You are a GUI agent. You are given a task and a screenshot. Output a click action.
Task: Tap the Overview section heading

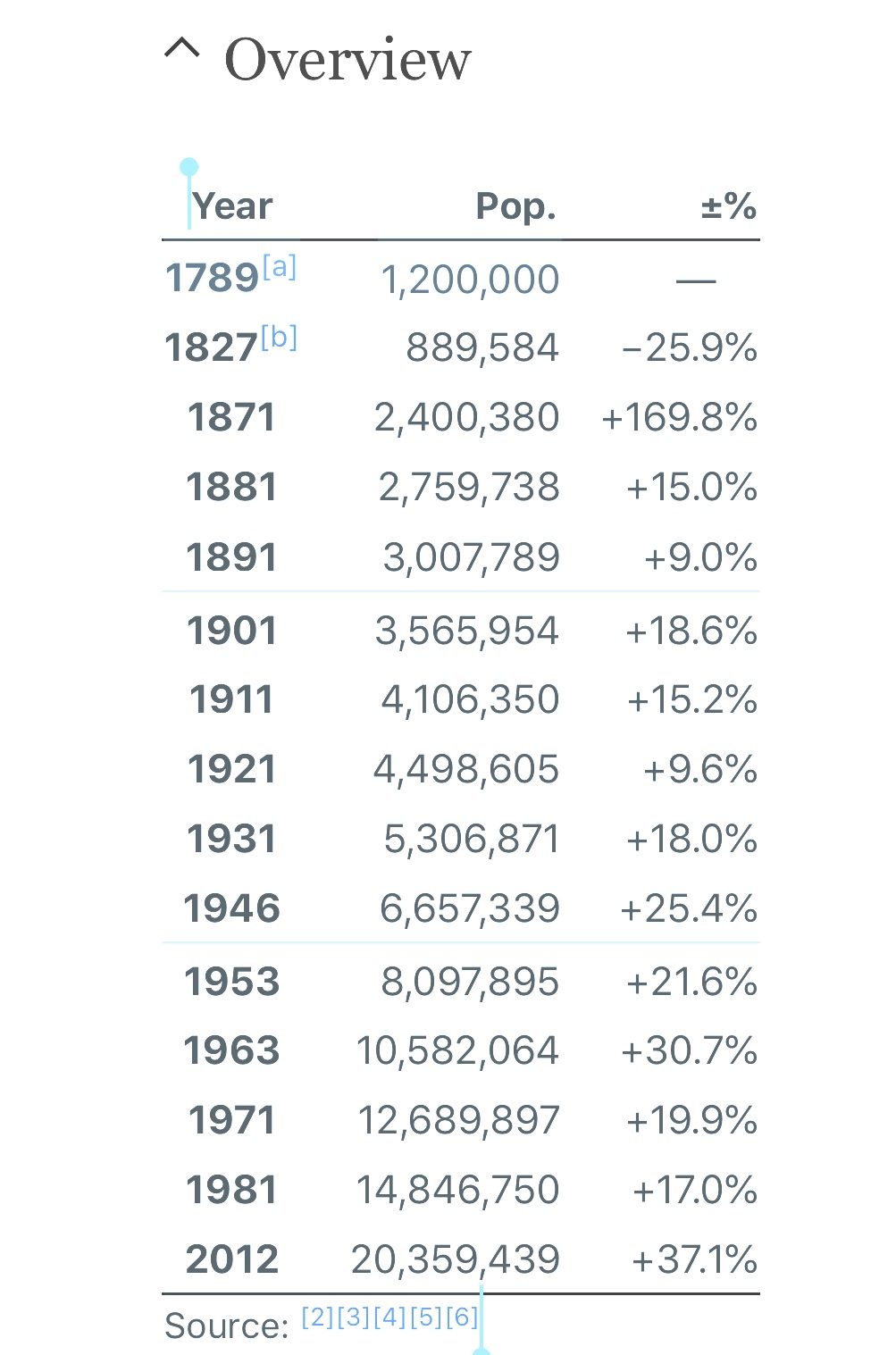(x=347, y=60)
